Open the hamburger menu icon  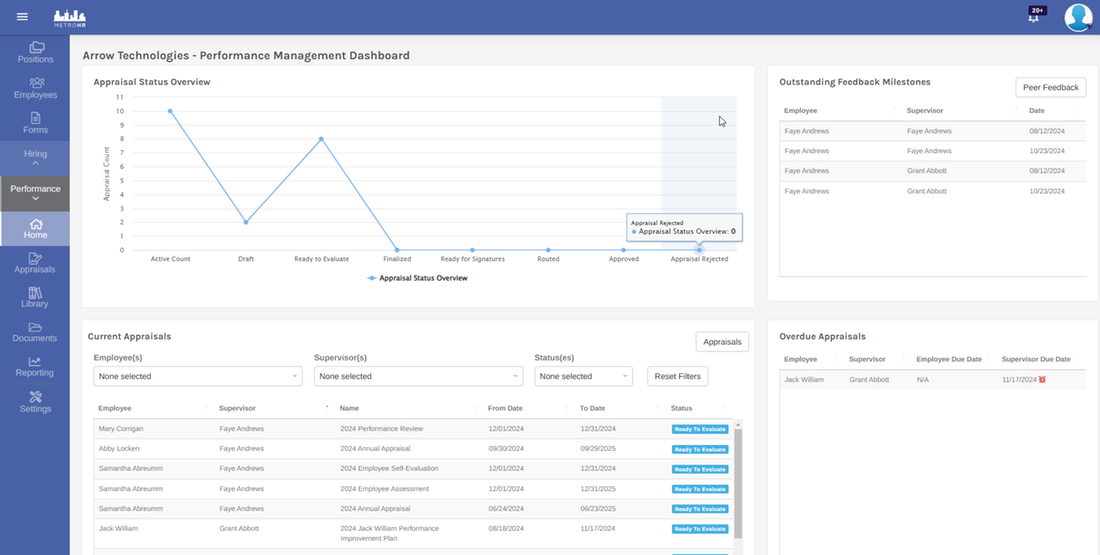22,17
